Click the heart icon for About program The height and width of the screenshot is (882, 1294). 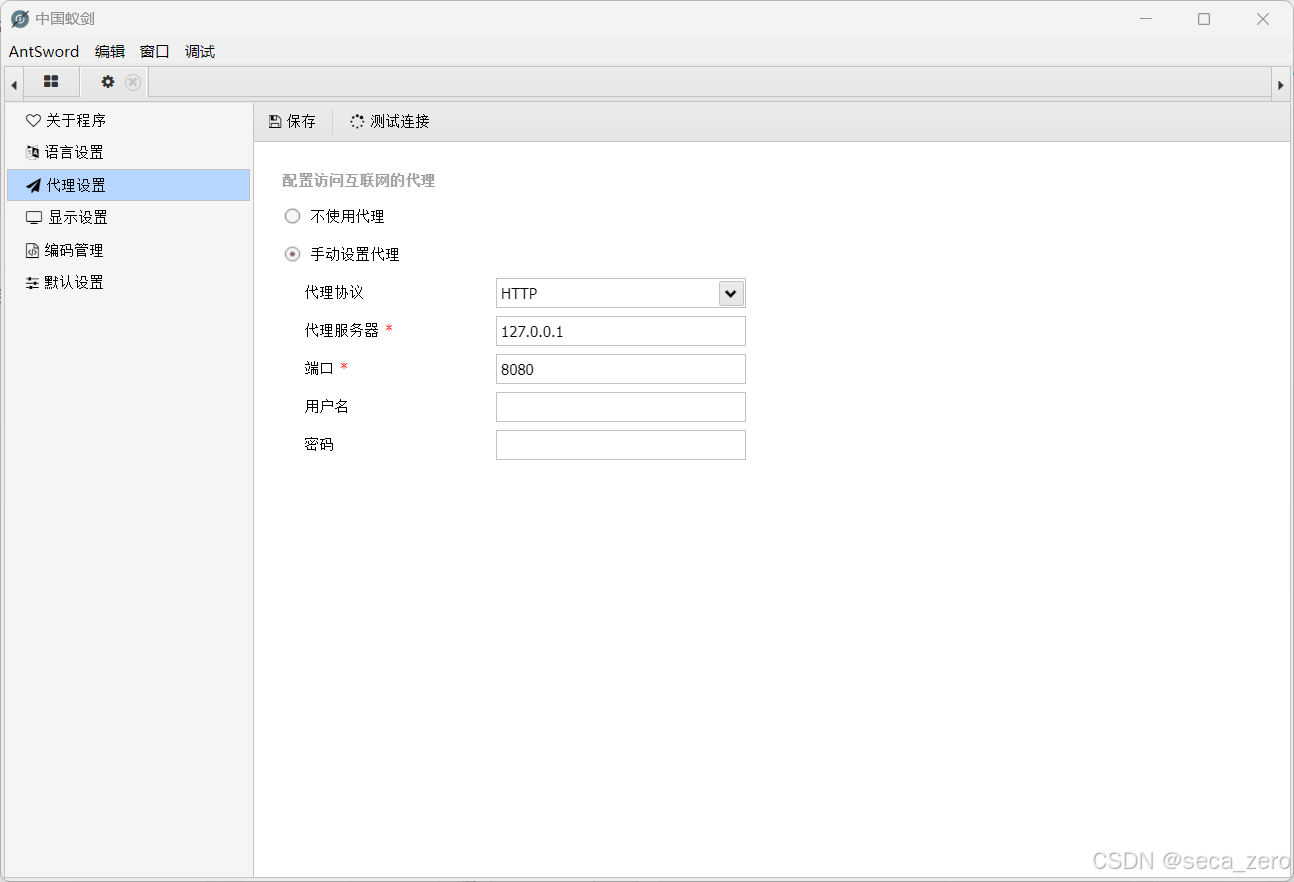tap(33, 121)
